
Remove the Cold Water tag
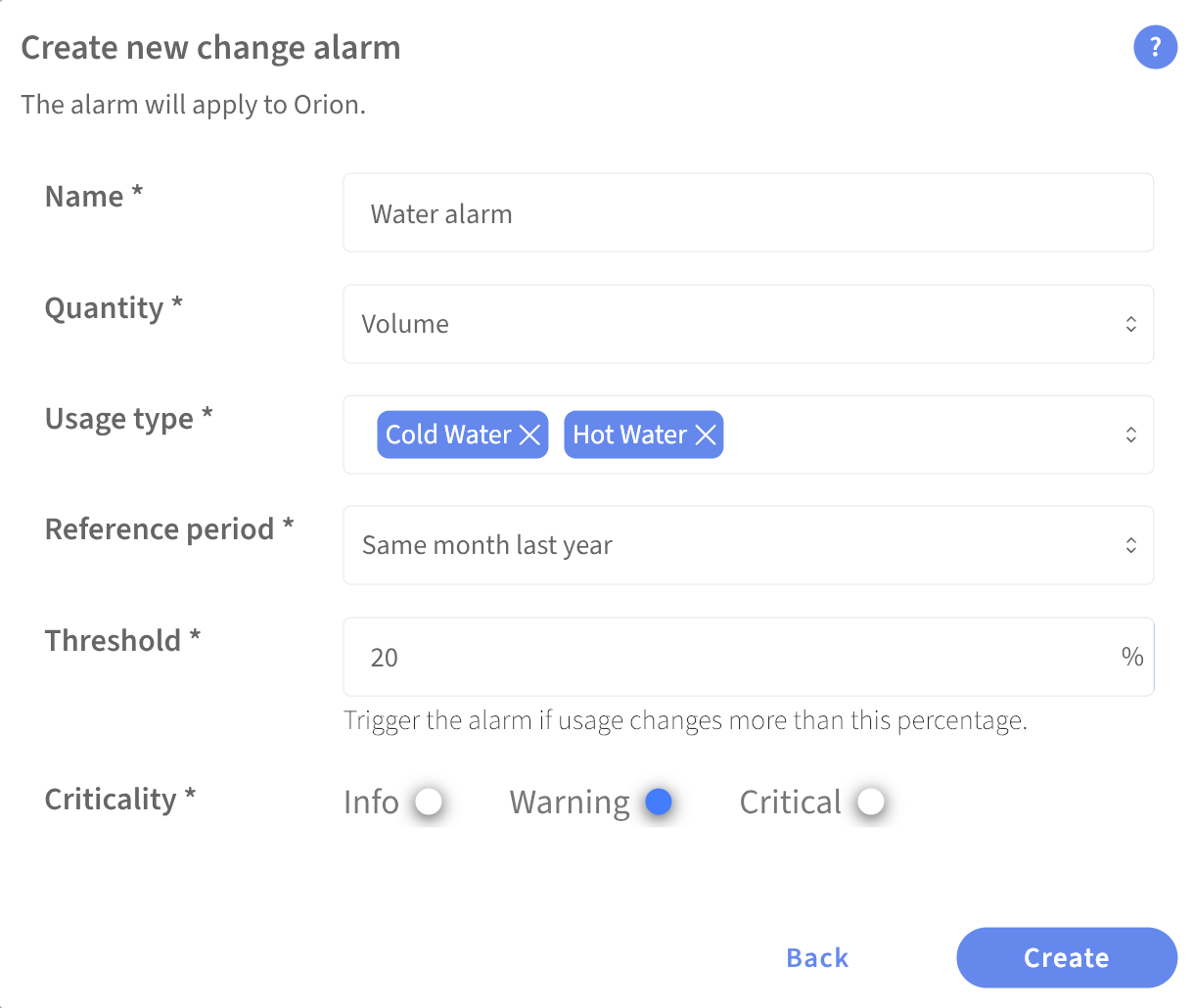pyautogui.click(x=529, y=435)
